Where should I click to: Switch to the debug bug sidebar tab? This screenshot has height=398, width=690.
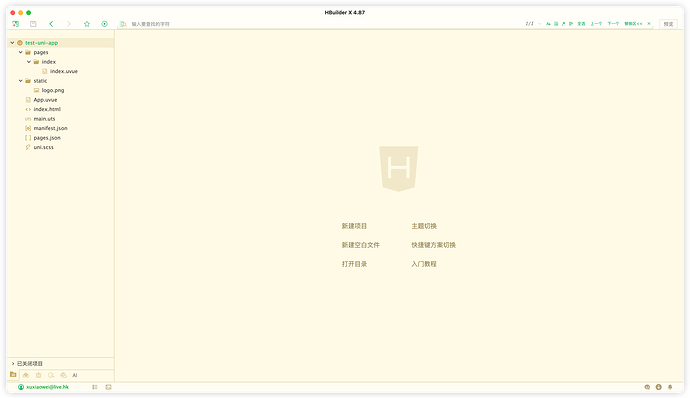pos(38,375)
